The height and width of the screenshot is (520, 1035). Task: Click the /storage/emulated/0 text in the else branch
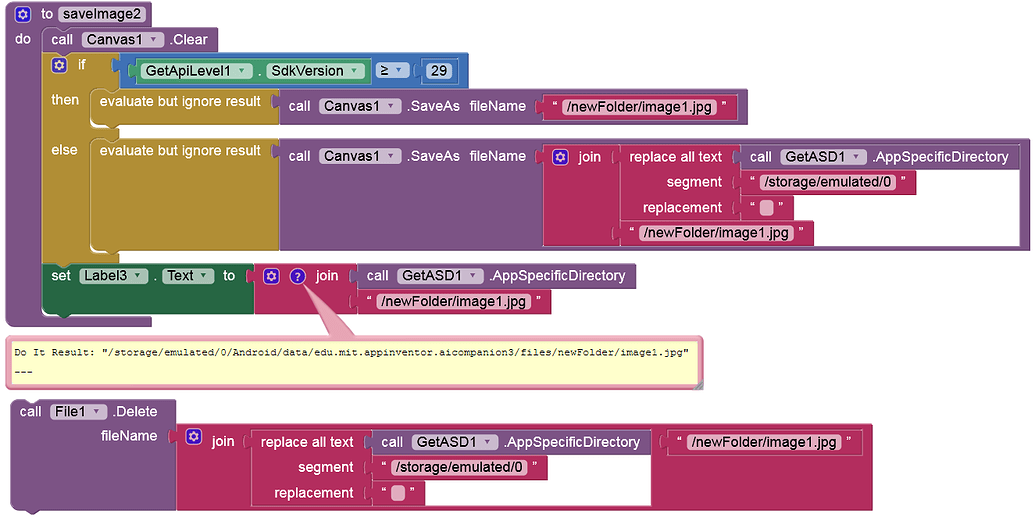pos(828,182)
